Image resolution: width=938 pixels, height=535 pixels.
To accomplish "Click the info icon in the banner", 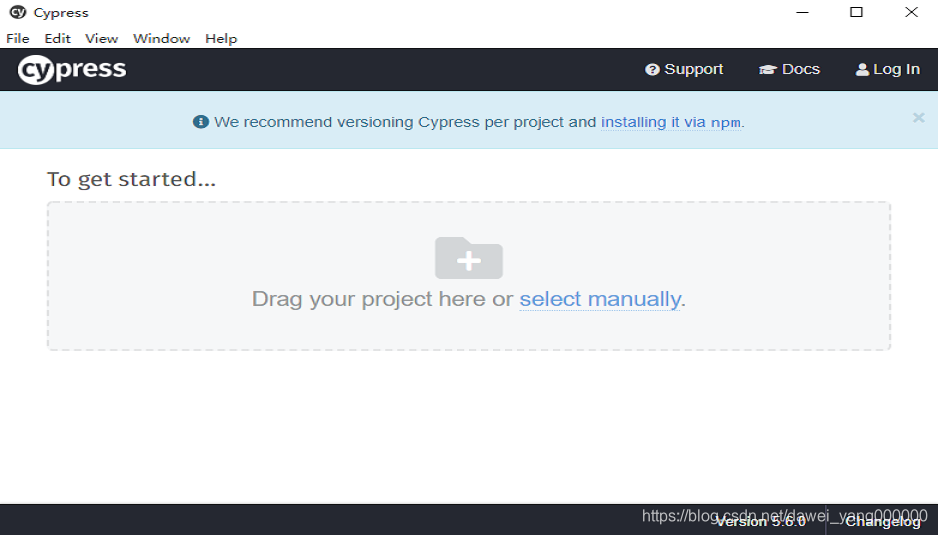I will (200, 122).
